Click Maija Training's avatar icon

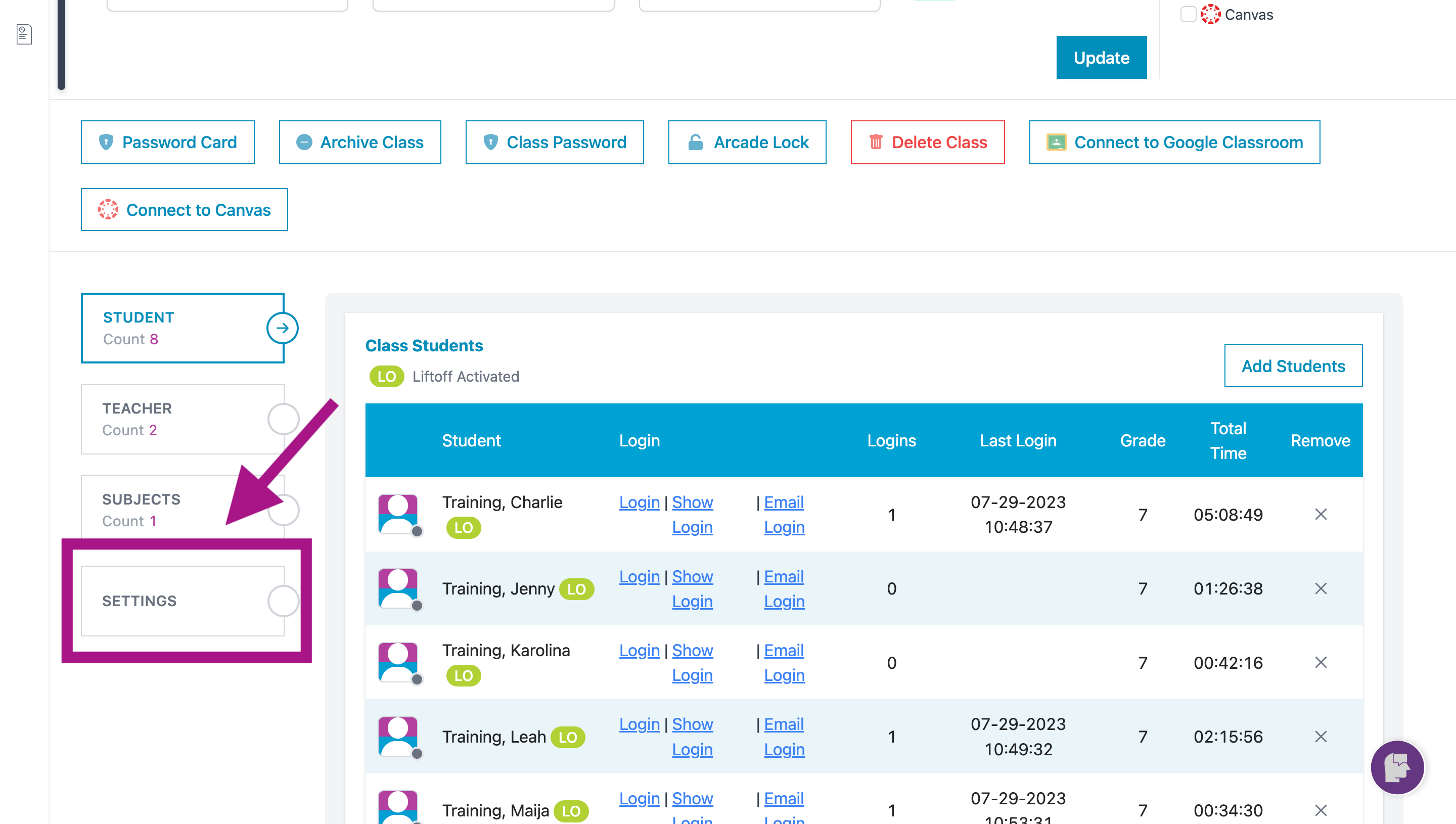[x=398, y=808]
